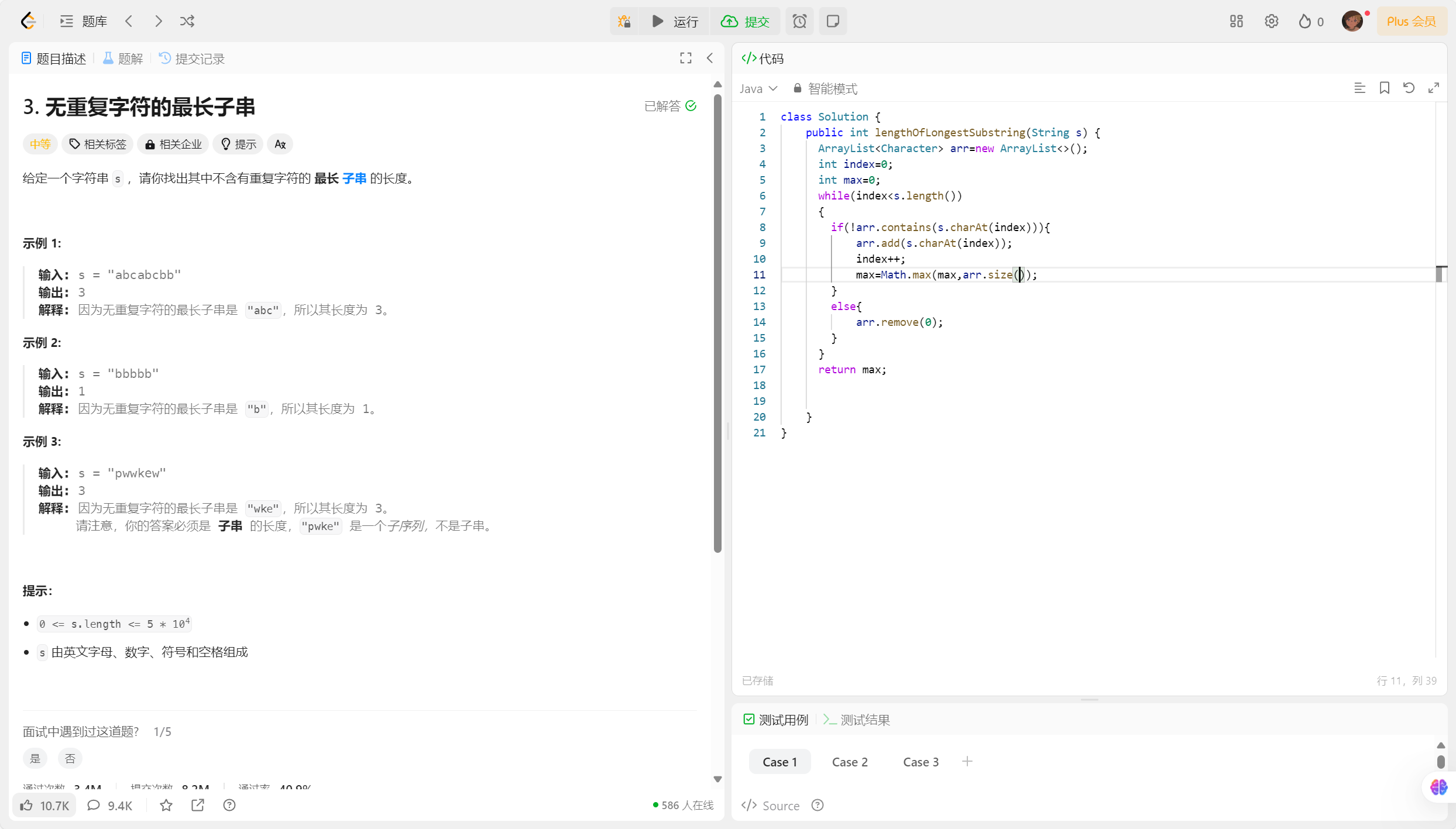Click the description panel vertical scrollbar
The image size is (1456, 829).
click(717, 322)
